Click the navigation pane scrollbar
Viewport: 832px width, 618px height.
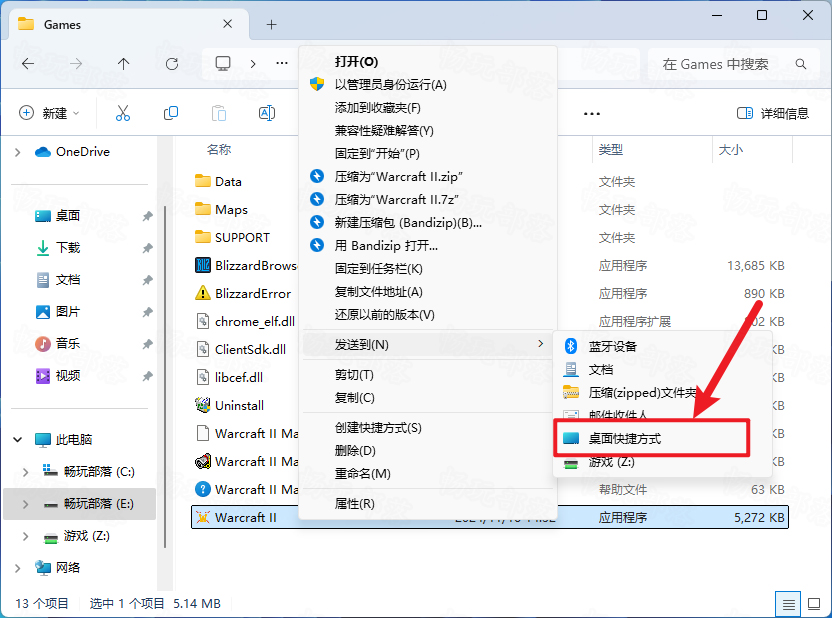[x=165, y=377]
